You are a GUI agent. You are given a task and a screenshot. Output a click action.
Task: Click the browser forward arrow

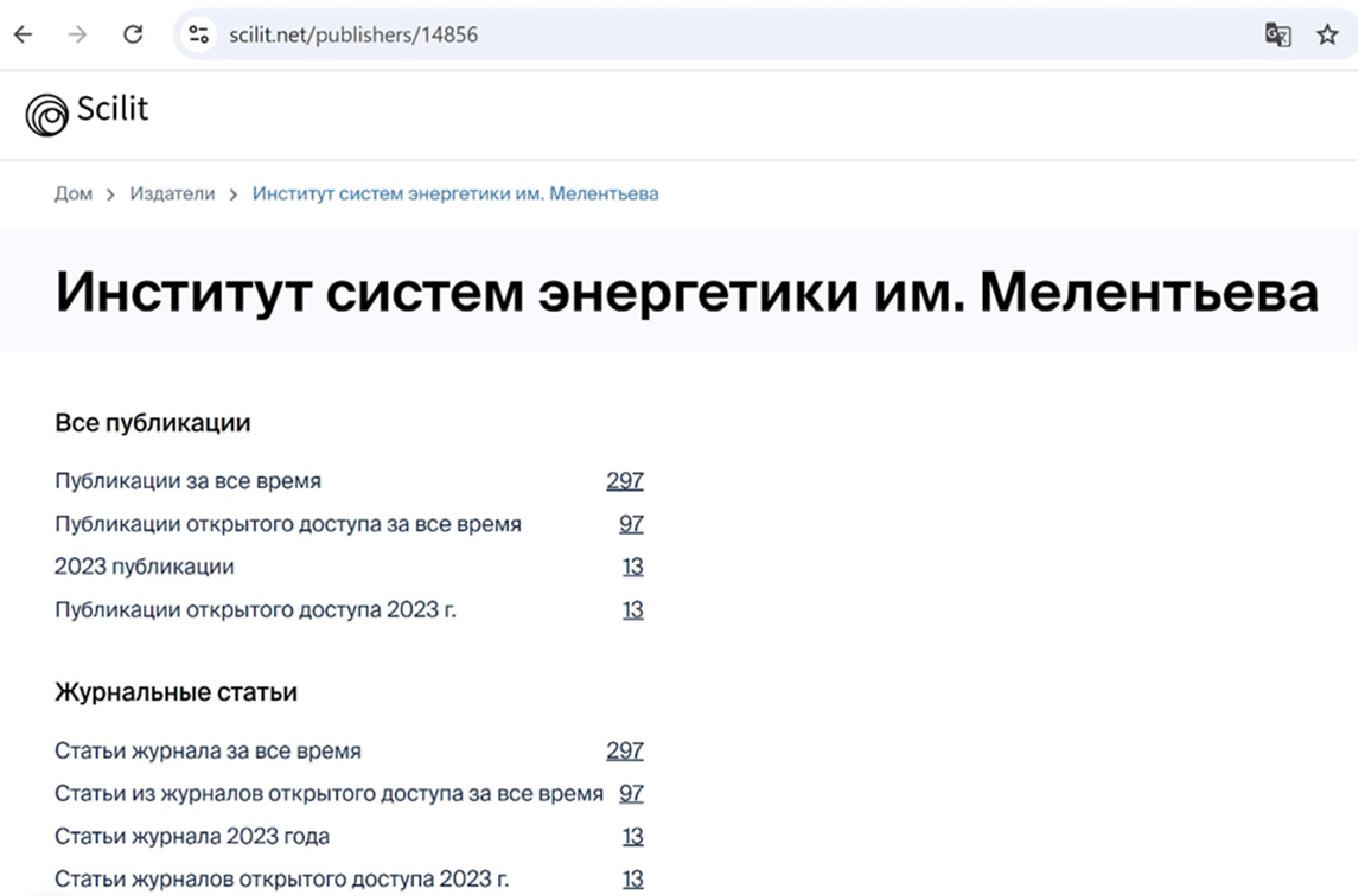[77, 35]
